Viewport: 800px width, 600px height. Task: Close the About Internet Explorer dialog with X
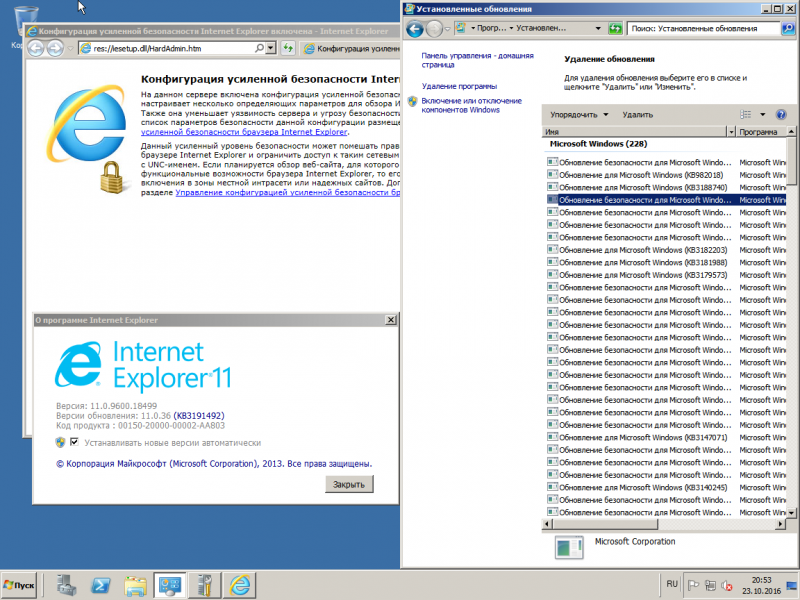pyautogui.click(x=391, y=320)
